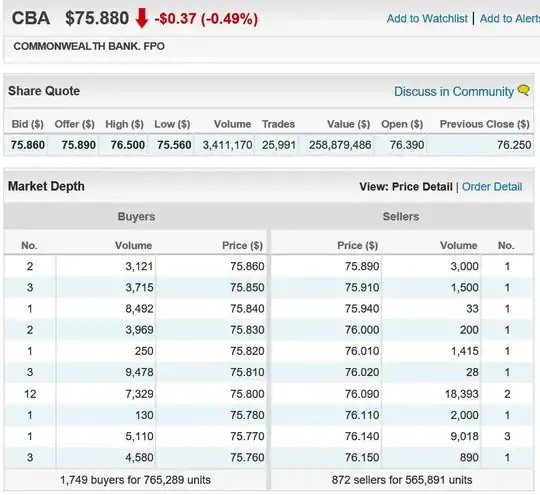Click the buyer price 75.850
Viewport: 540px width, 495px height.
[247, 287]
